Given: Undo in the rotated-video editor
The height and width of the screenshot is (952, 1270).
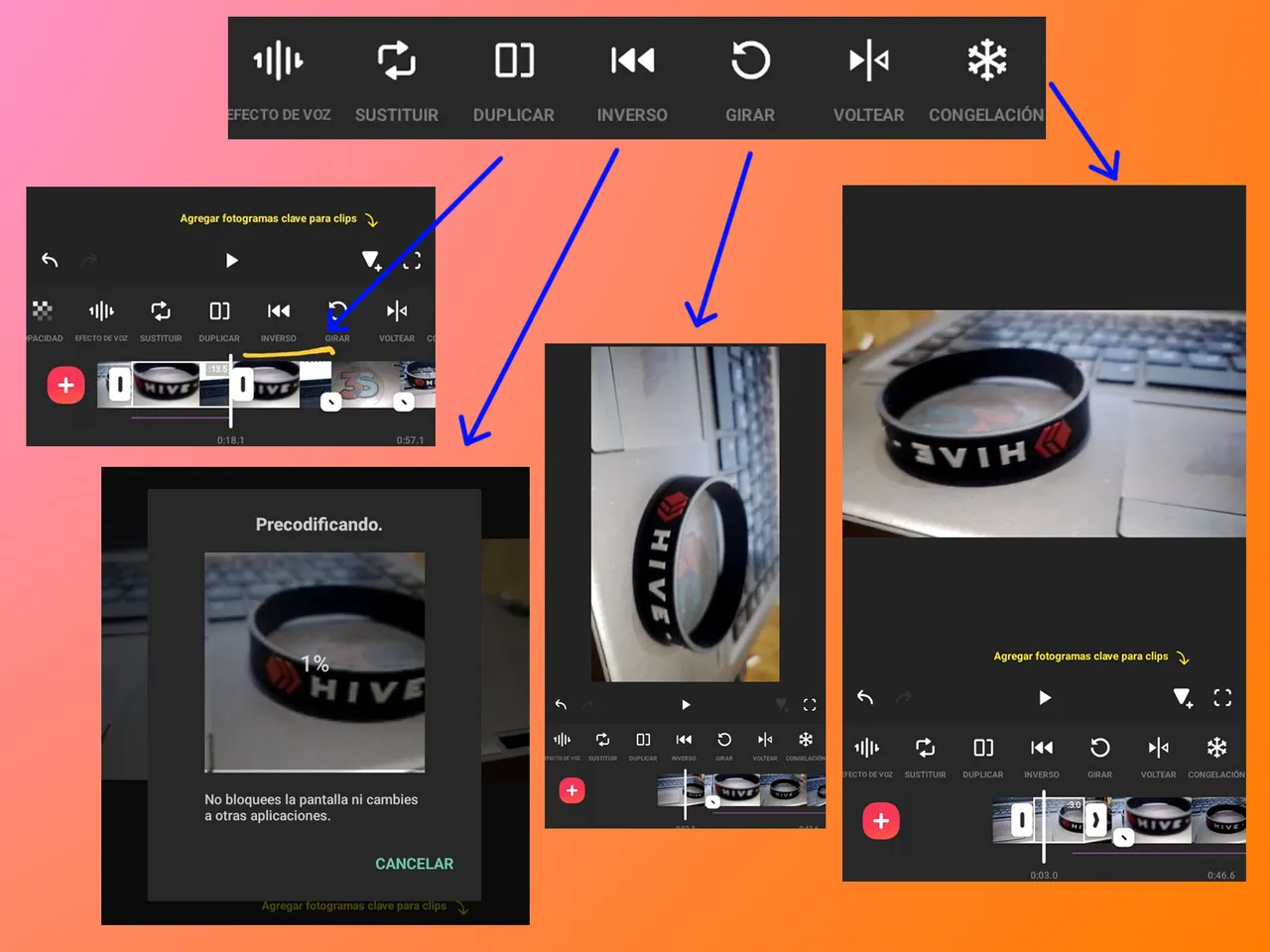Looking at the screenshot, I should point(562,705).
